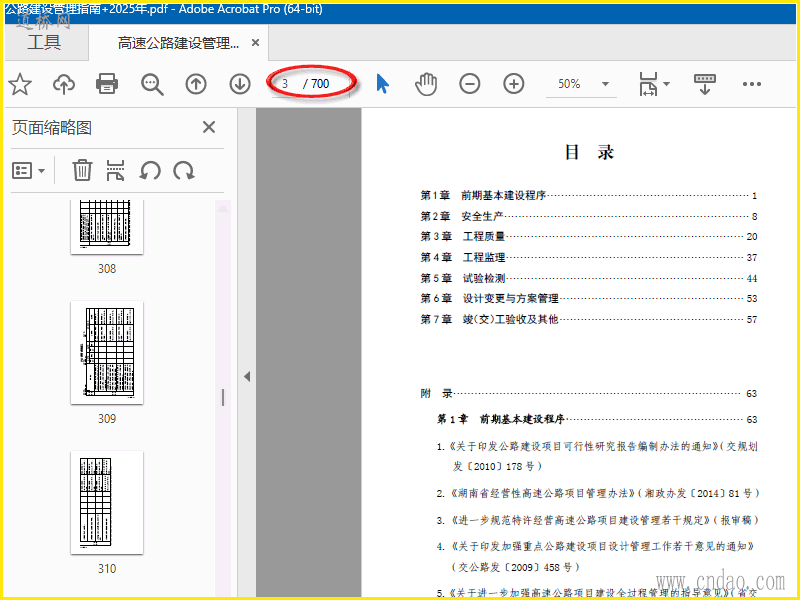Click the star bookmark icon
Screen dimensions: 800x600
click(20, 84)
